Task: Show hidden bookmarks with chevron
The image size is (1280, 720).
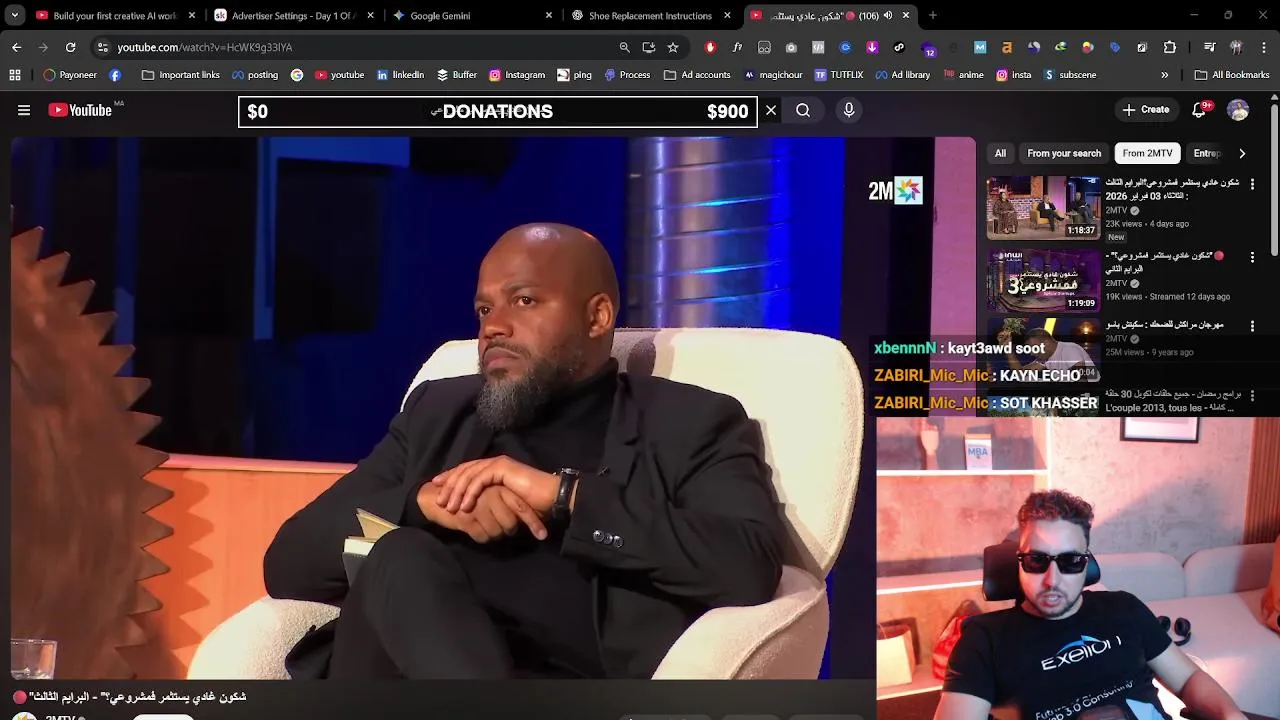Action: click(1164, 75)
